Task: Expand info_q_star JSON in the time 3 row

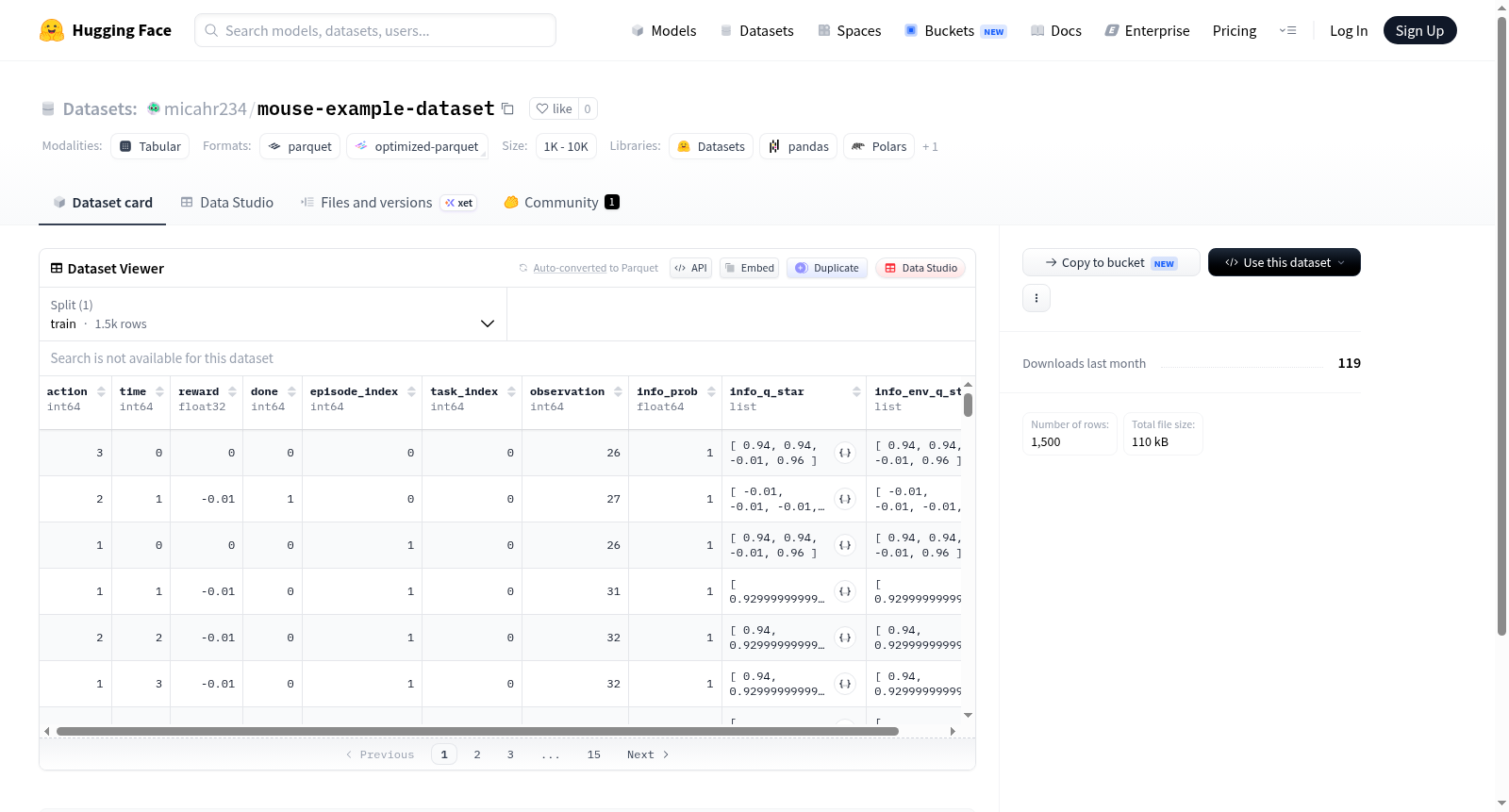Action: click(x=845, y=684)
